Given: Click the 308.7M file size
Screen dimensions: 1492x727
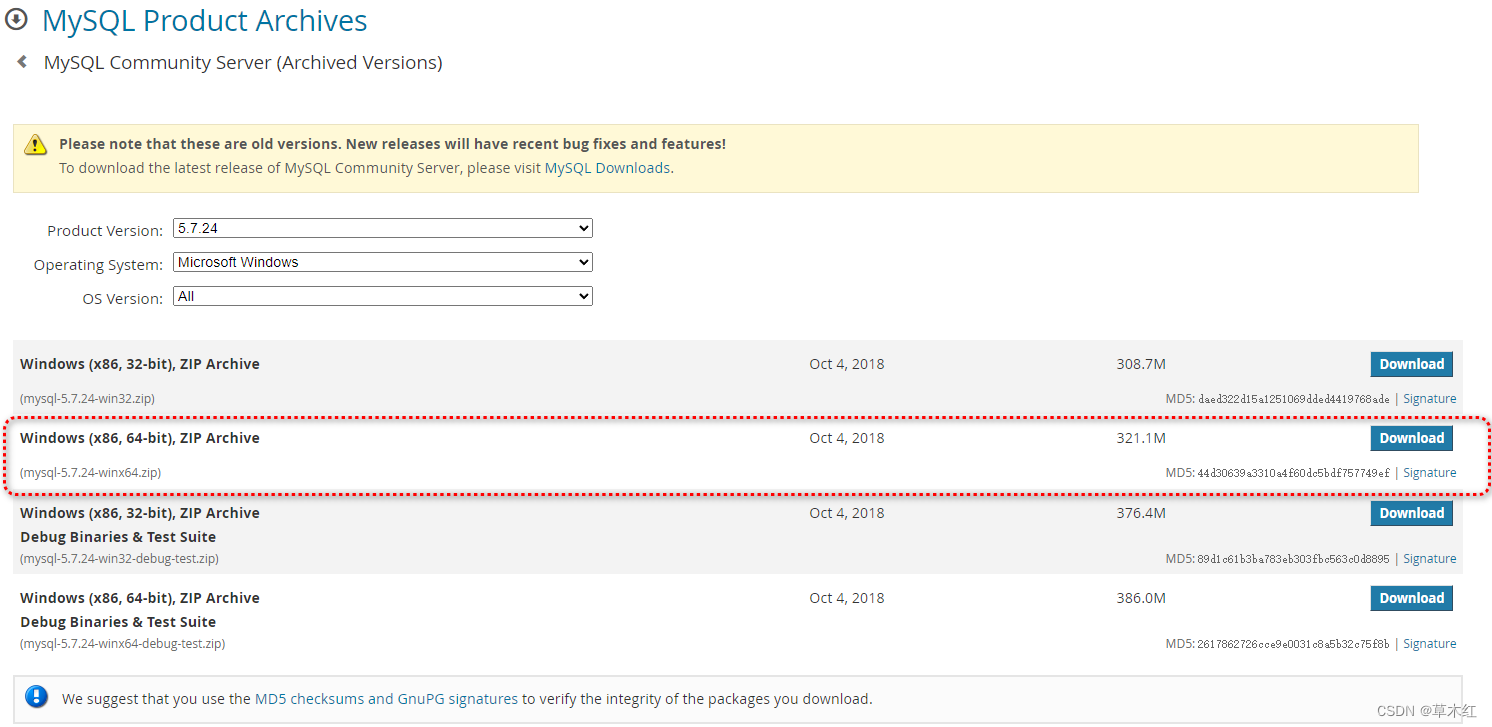Looking at the screenshot, I should click(1141, 364).
